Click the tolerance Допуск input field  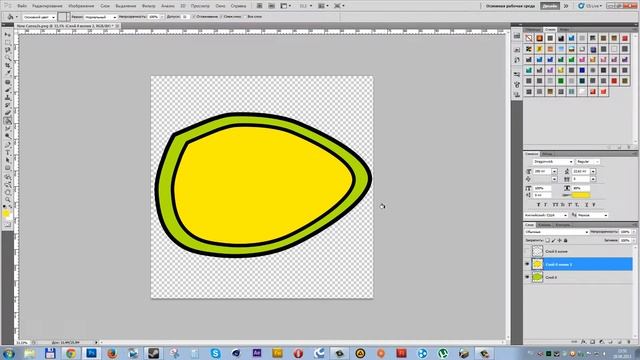pyautogui.click(x=186, y=17)
